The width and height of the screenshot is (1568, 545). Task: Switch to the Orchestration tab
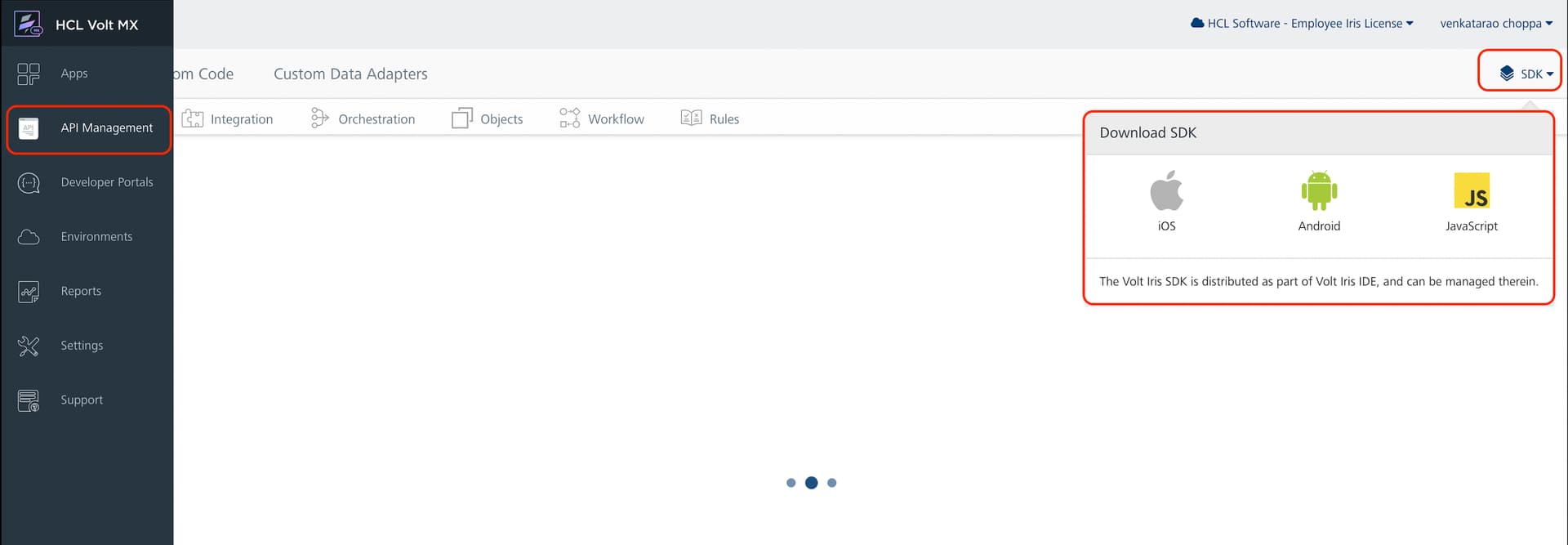tap(363, 118)
